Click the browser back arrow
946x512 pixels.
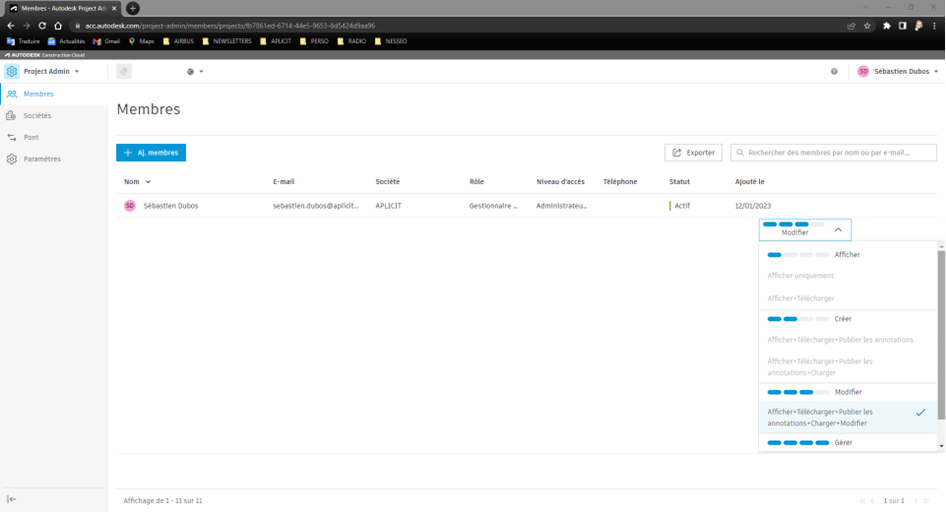pos(10,26)
